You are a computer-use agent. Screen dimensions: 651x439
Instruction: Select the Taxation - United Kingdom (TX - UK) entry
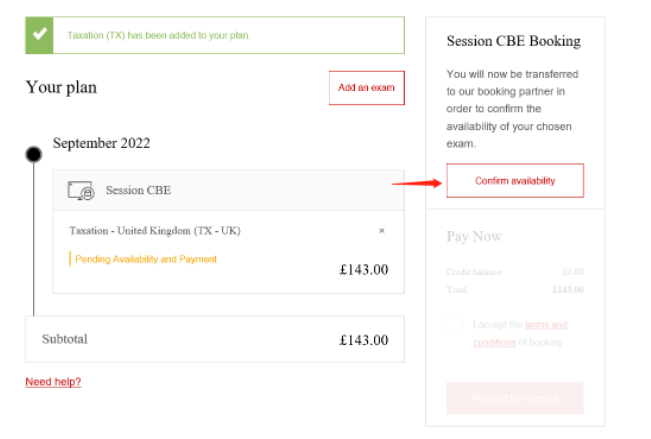click(154, 231)
